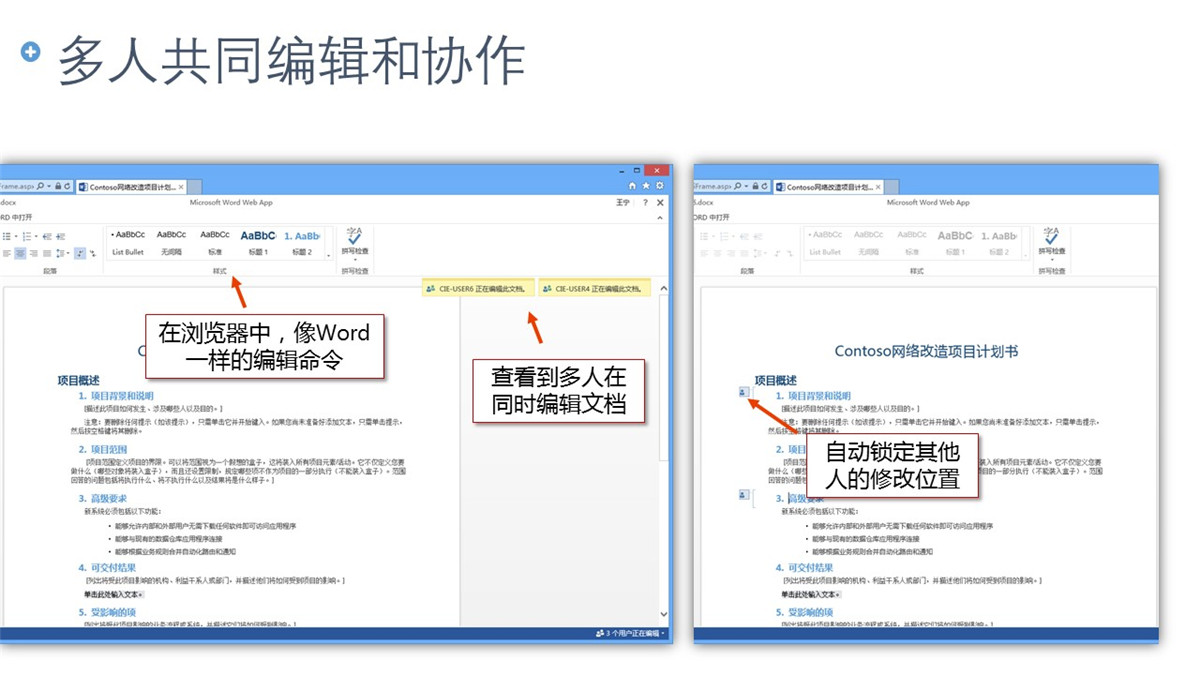The width and height of the screenshot is (1200, 675).
Task: Click help question mark in left window
Action: (645, 203)
